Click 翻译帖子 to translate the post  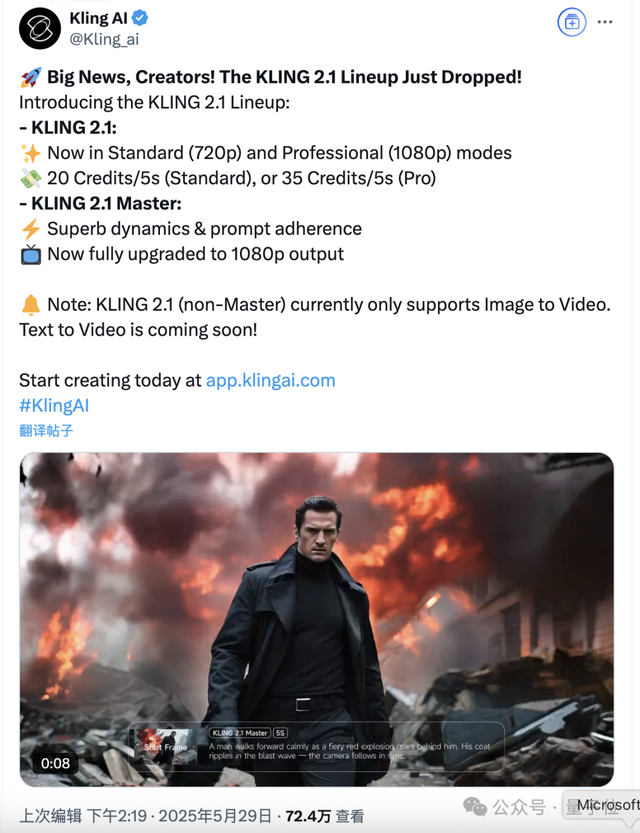click(46, 431)
